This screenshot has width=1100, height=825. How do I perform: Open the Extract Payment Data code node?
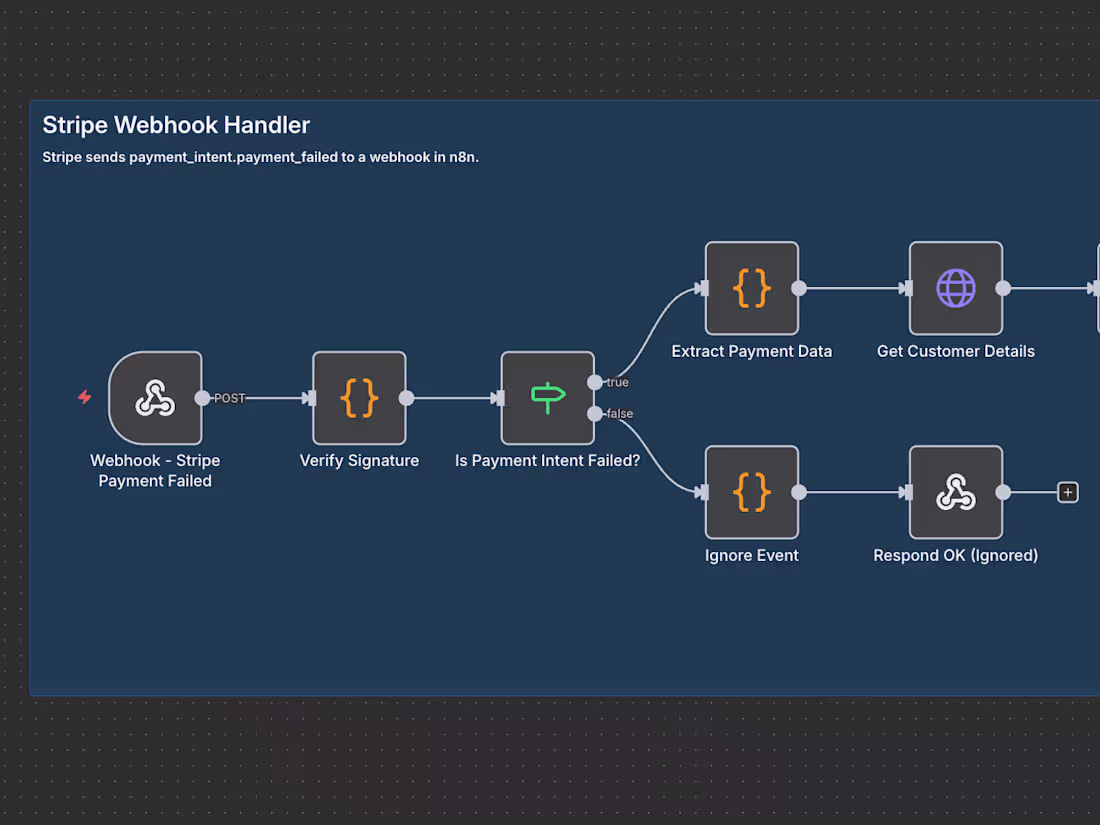click(752, 288)
